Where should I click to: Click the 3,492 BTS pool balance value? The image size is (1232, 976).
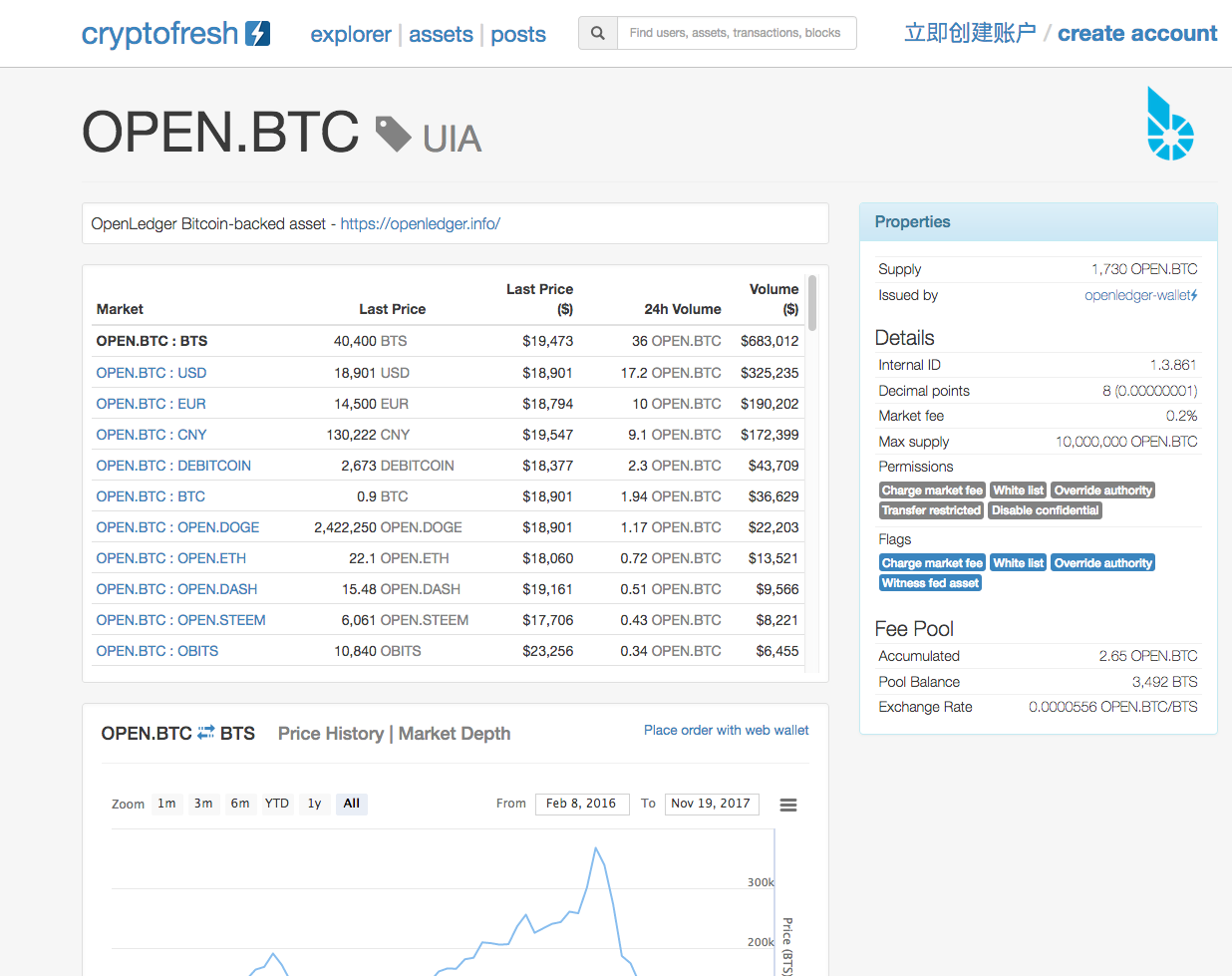[x=1164, y=682]
